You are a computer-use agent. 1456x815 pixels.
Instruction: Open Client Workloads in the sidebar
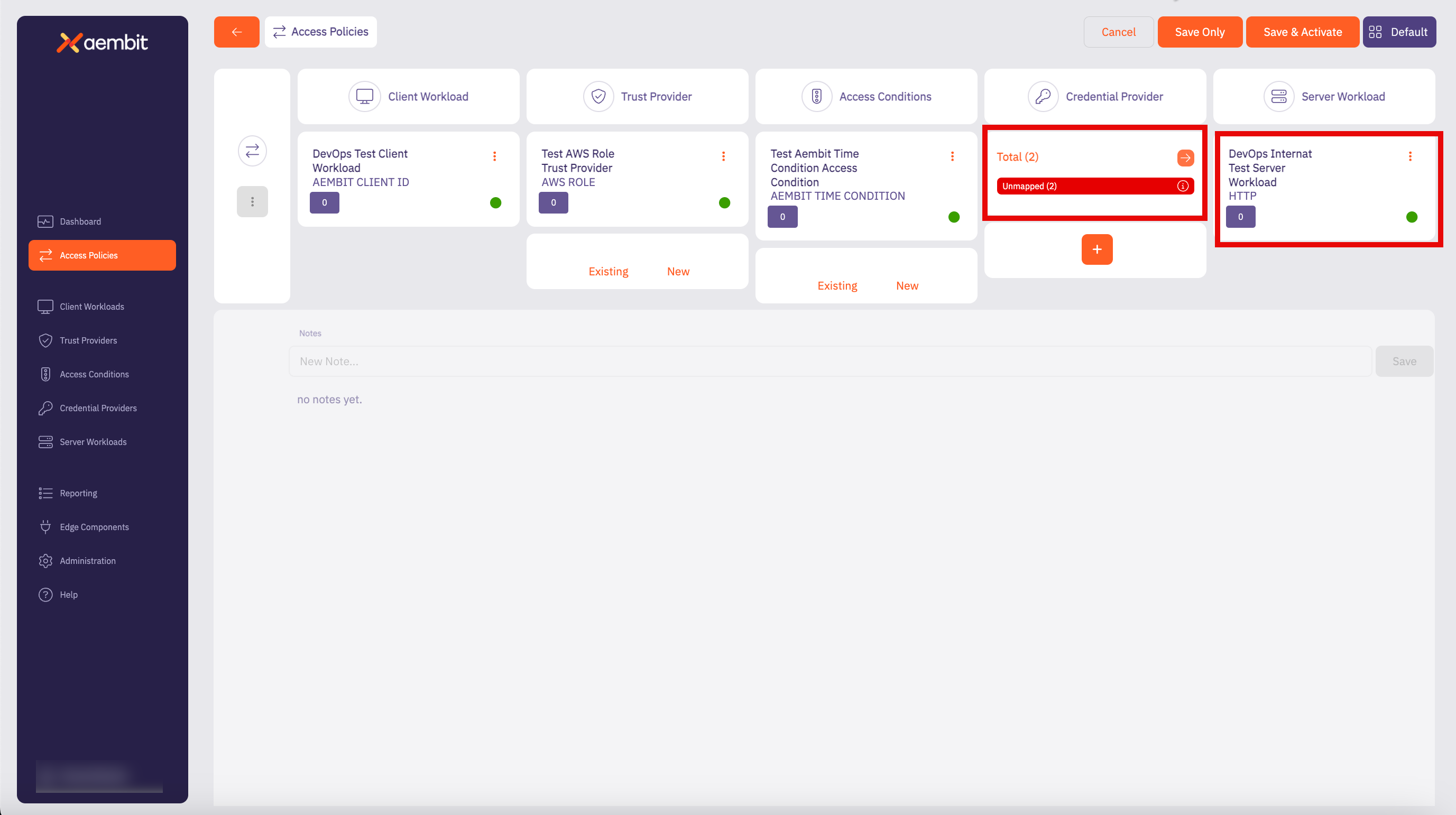click(x=102, y=307)
